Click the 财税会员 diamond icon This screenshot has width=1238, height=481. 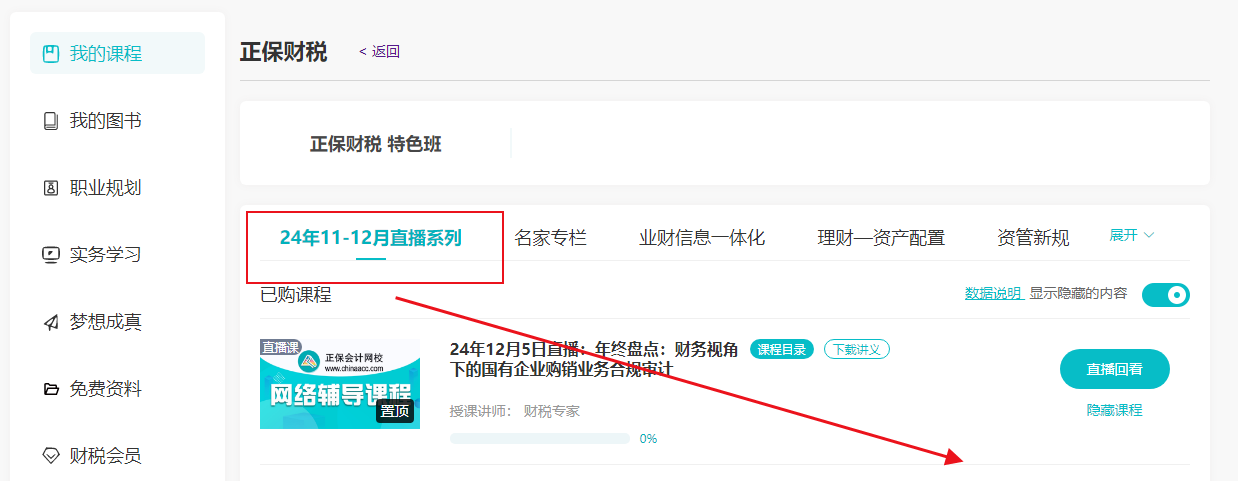coord(51,456)
